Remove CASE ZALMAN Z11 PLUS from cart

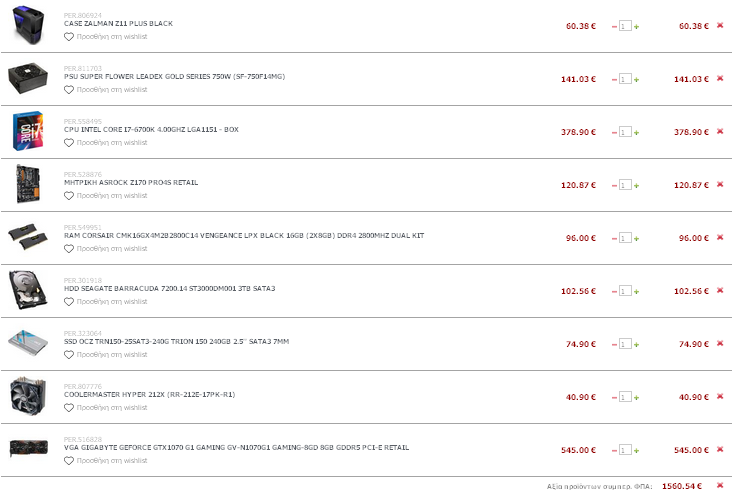(720, 25)
